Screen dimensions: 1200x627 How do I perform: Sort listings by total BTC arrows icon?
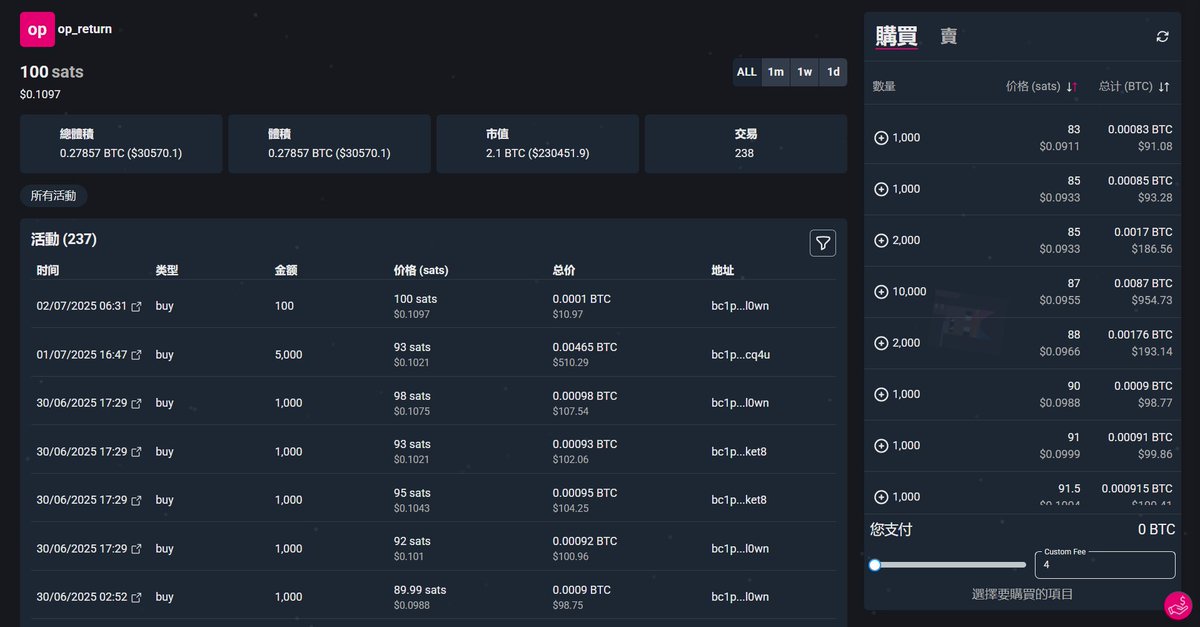point(1164,87)
